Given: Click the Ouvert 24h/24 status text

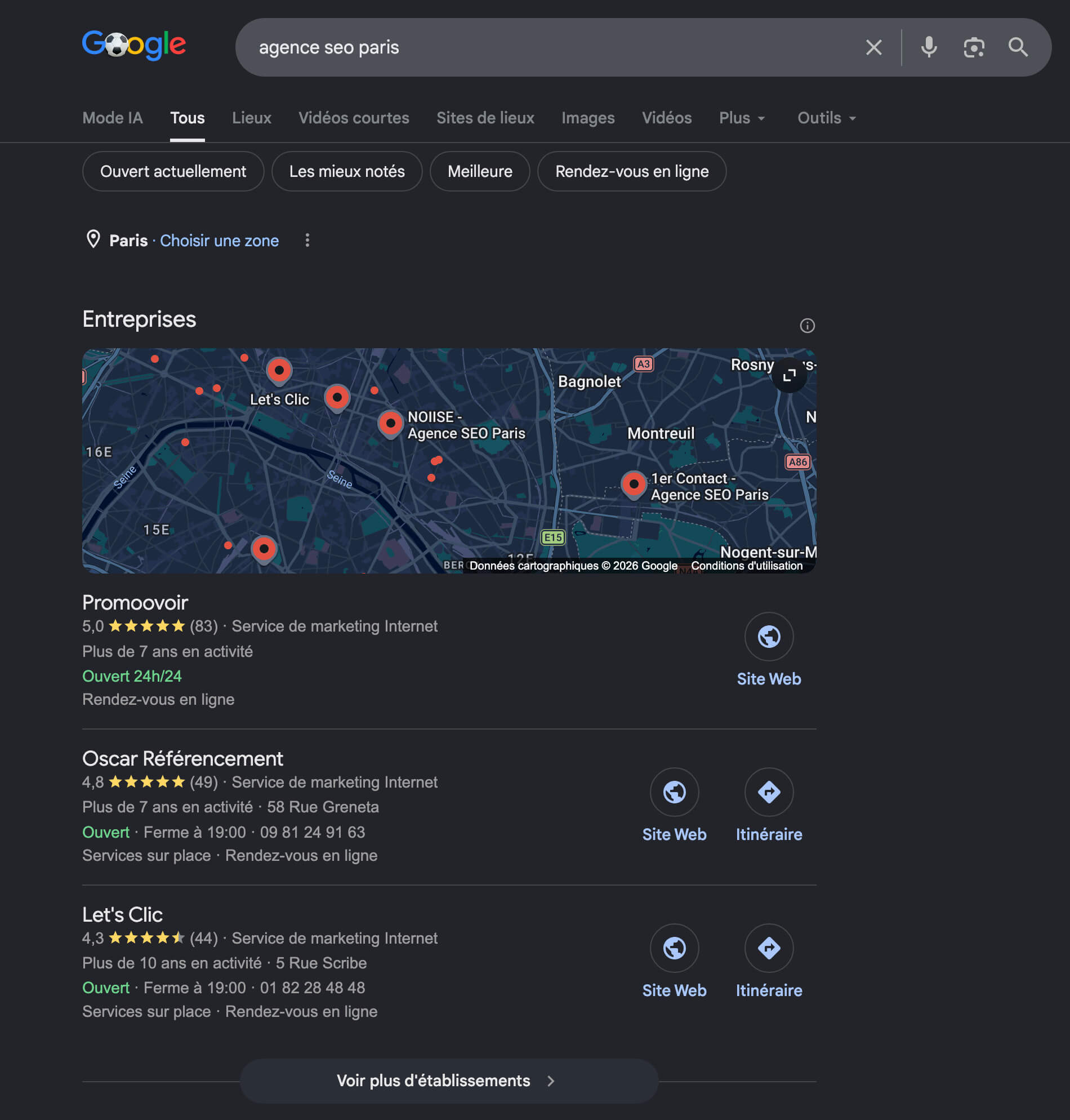Looking at the screenshot, I should click(132, 676).
